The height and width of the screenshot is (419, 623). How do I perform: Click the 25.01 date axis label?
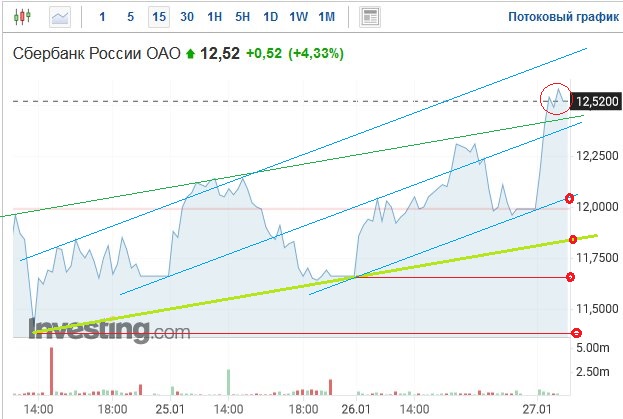(x=170, y=409)
